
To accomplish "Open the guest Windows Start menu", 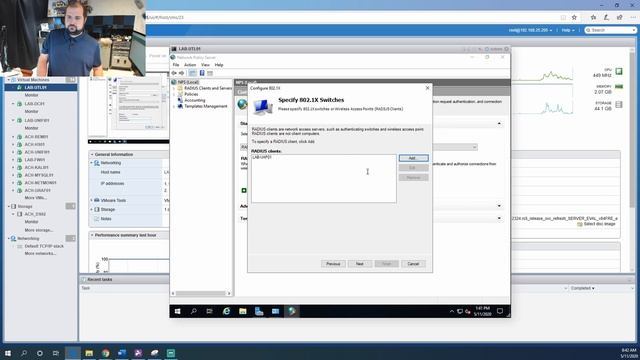I will coord(178,311).
